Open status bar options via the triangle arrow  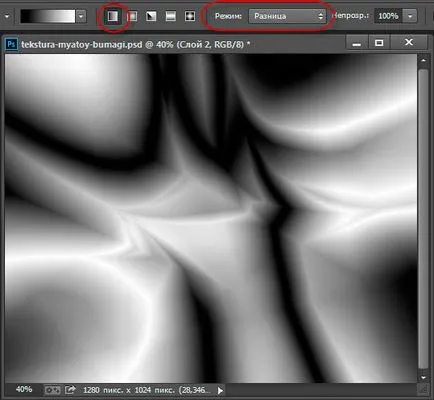(220, 390)
